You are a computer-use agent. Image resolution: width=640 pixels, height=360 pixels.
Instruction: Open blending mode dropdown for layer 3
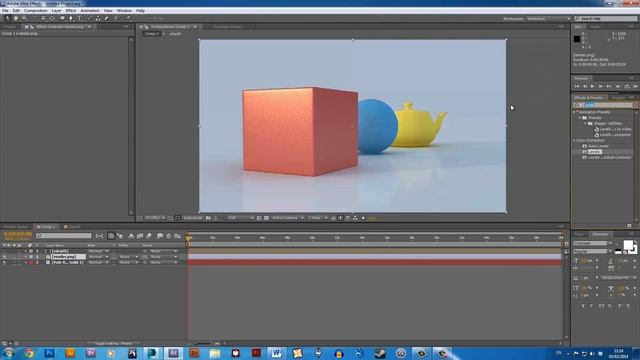coord(98,262)
